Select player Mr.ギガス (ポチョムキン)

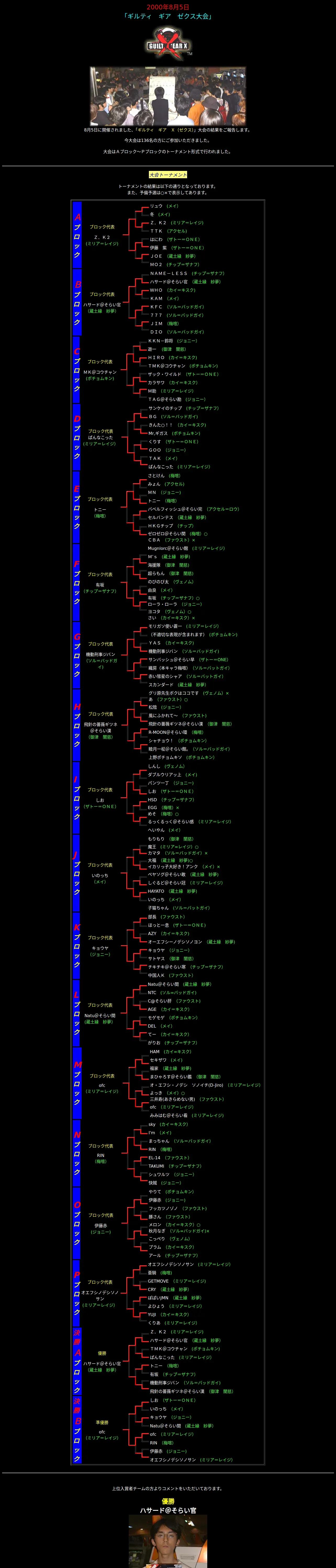[x=174, y=433]
